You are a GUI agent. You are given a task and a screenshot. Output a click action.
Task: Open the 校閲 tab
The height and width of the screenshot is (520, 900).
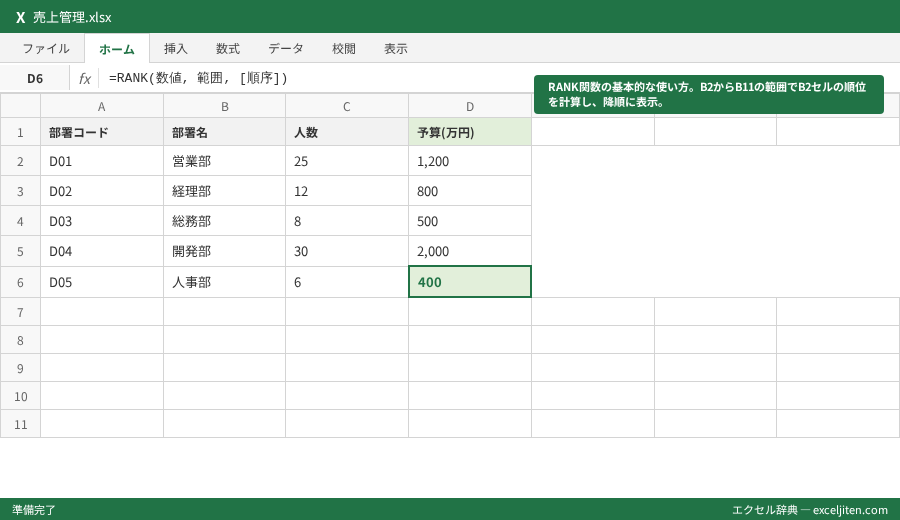pos(344,49)
